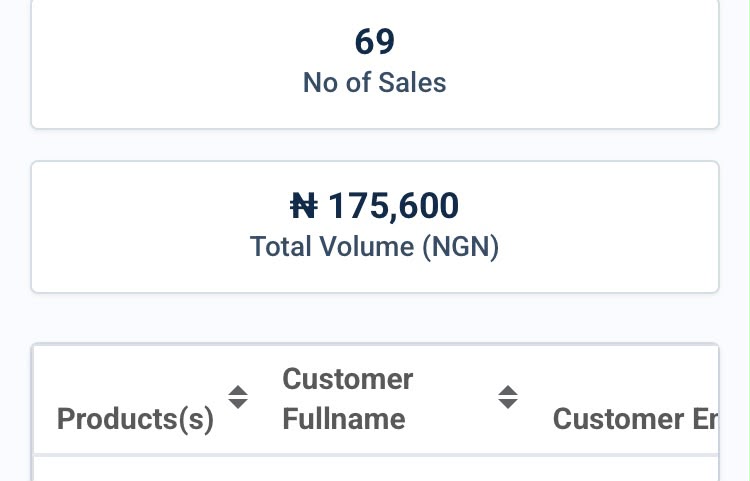Click the word Customer above Fullname
This screenshot has height=481, width=750.
[x=348, y=379]
